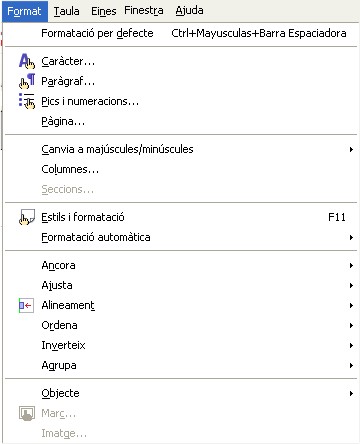Open the Finestra menu
The height and width of the screenshot is (444, 360).
coord(144,11)
